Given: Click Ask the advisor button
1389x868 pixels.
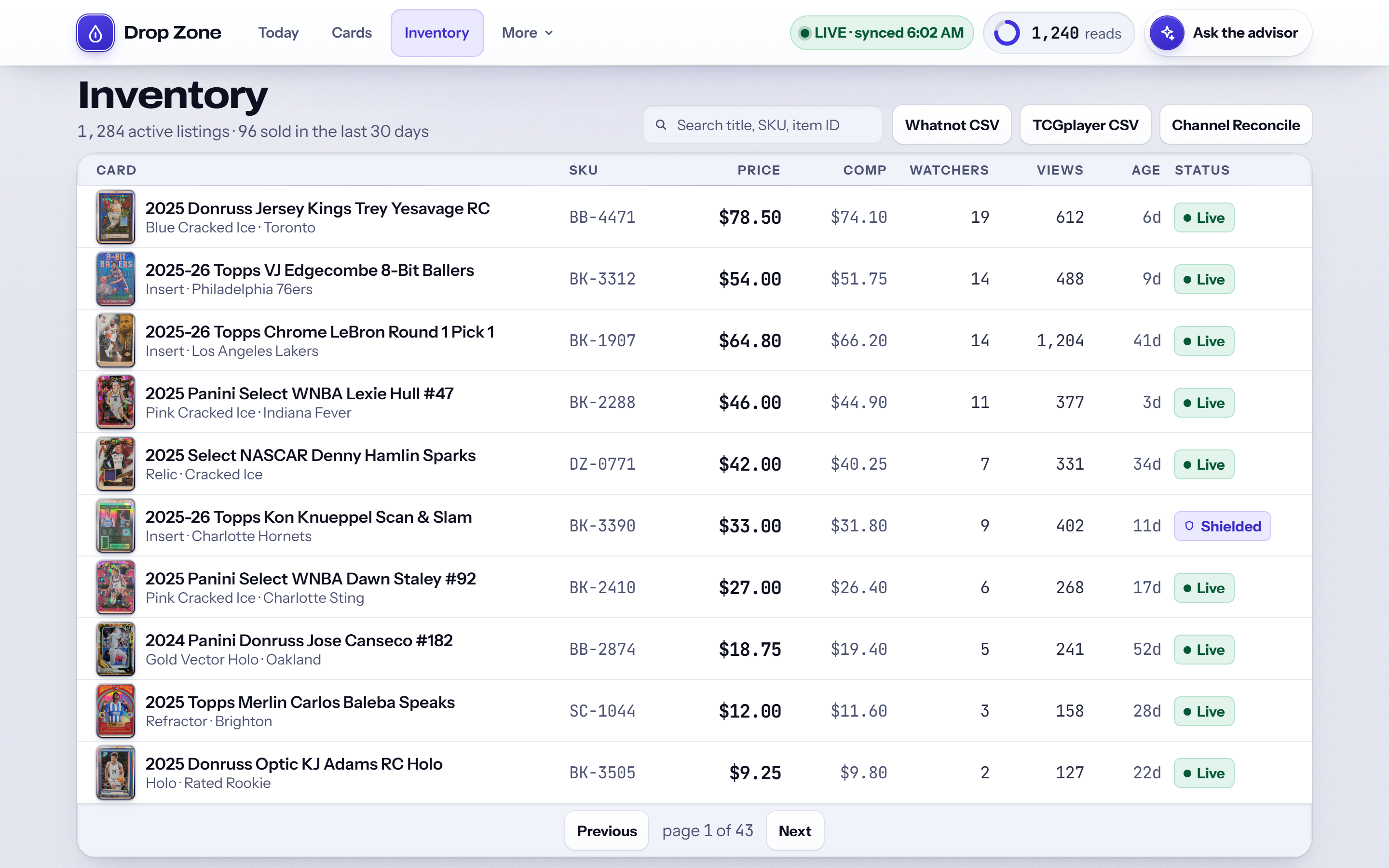Looking at the screenshot, I should [1228, 33].
